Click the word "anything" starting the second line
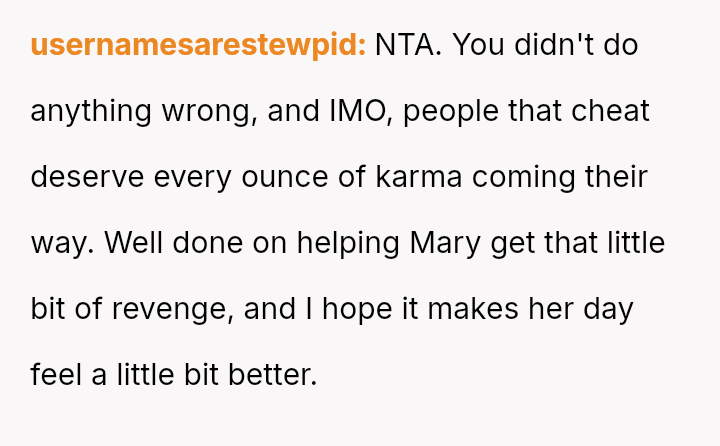This screenshot has width=720, height=446. tap(88, 111)
